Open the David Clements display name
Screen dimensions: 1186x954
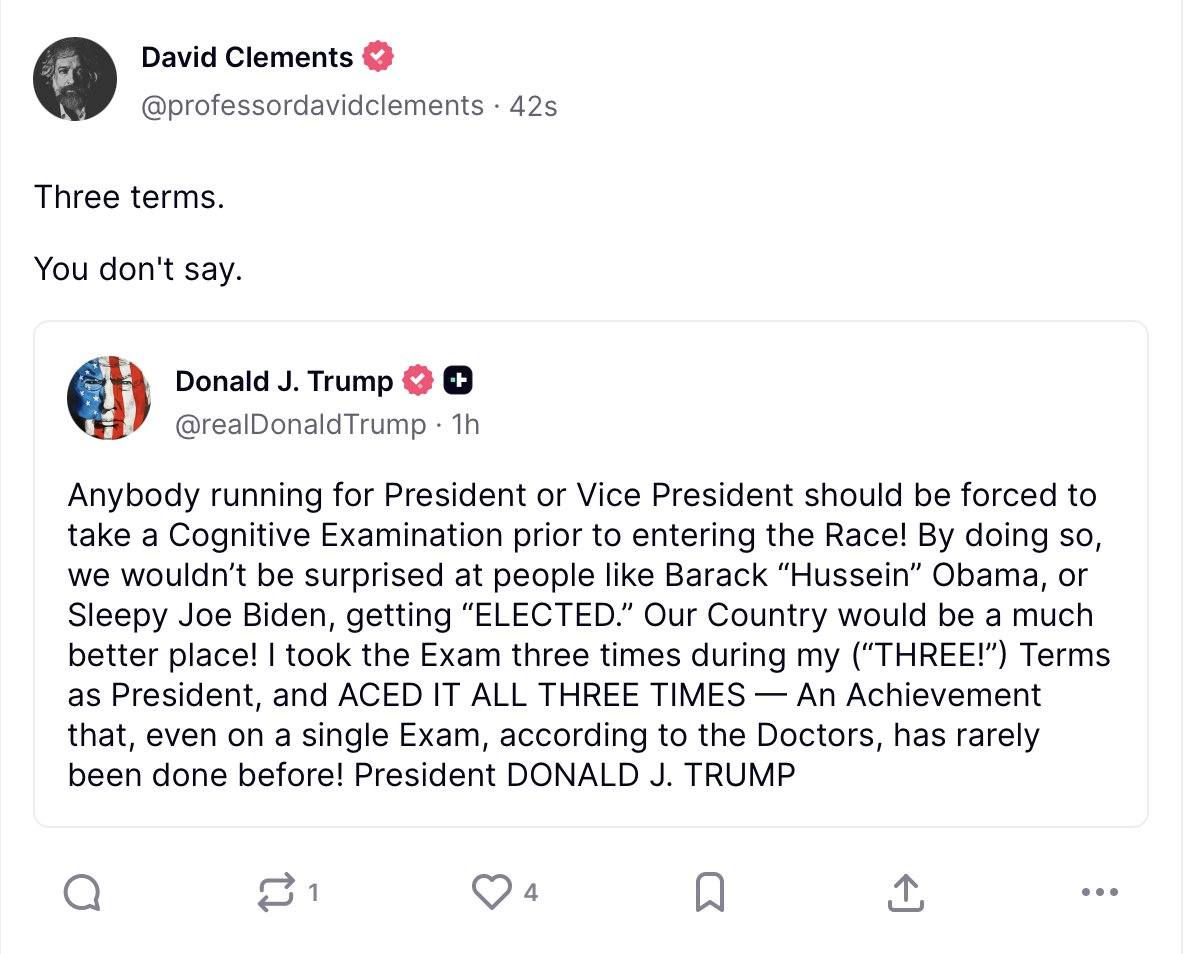click(247, 57)
